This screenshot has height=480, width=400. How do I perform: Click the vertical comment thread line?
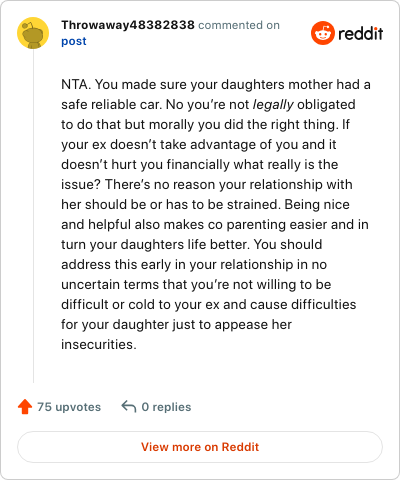[33, 216]
